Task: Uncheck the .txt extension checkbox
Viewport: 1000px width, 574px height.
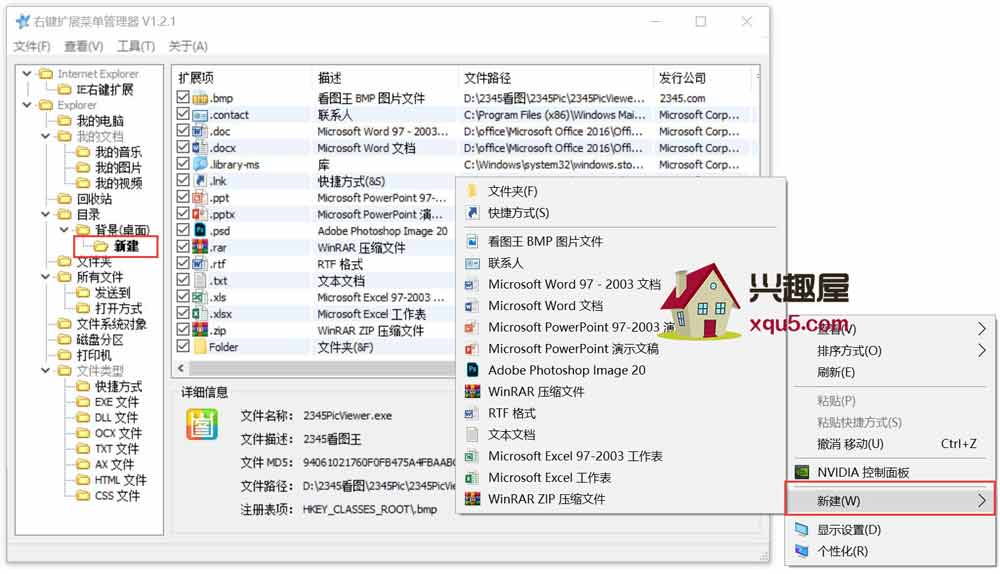Action: point(183,280)
